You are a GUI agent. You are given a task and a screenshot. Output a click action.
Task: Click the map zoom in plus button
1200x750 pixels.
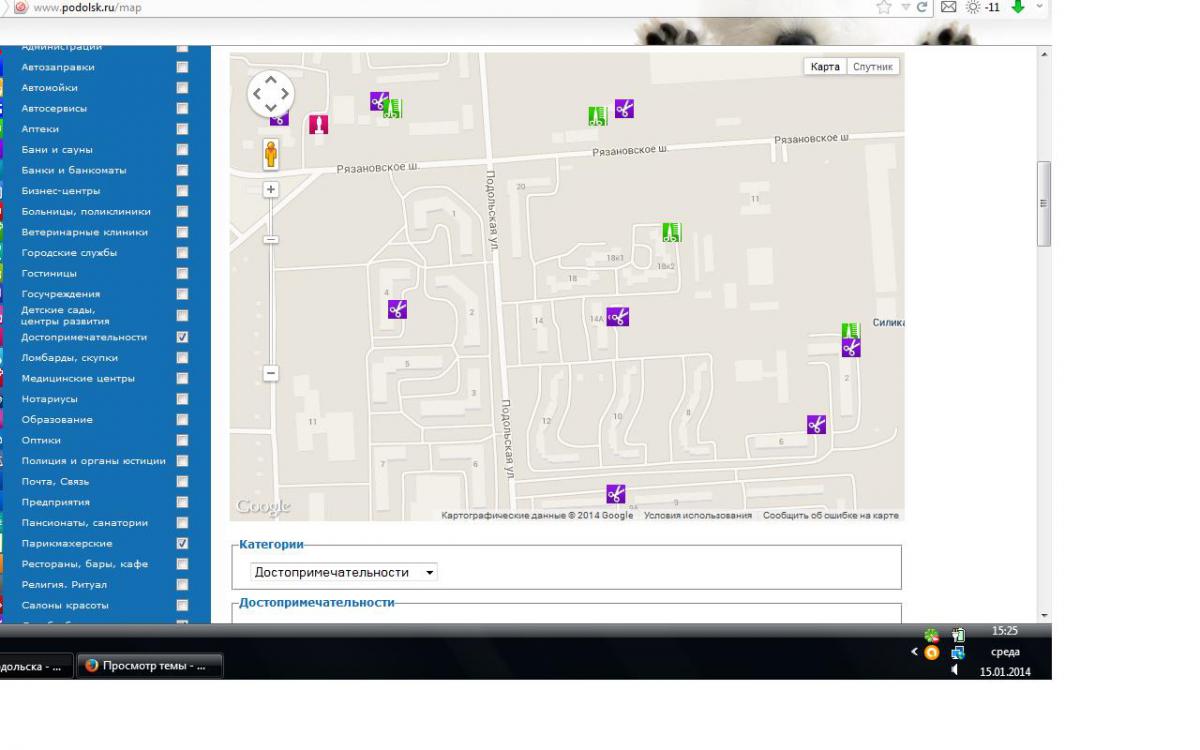[x=270, y=189]
